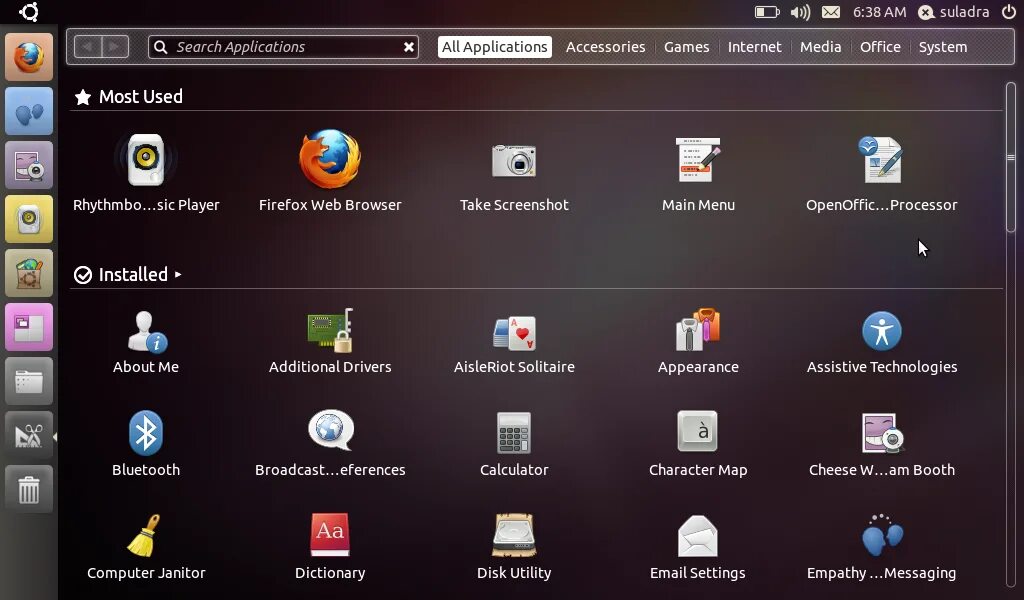This screenshot has width=1024, height=600.
Task: Go back with the left navigation arrow
Action: [x=88, y=47]
